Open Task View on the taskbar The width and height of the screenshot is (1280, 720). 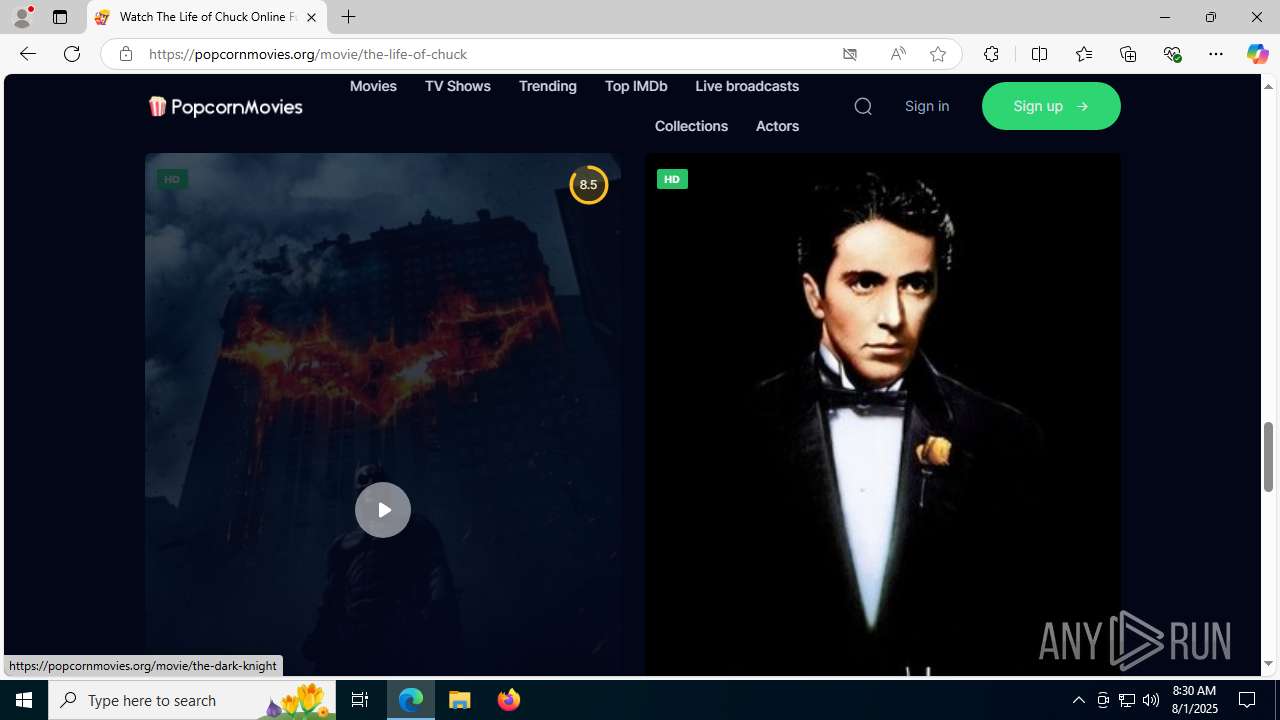tap(360, 700)
